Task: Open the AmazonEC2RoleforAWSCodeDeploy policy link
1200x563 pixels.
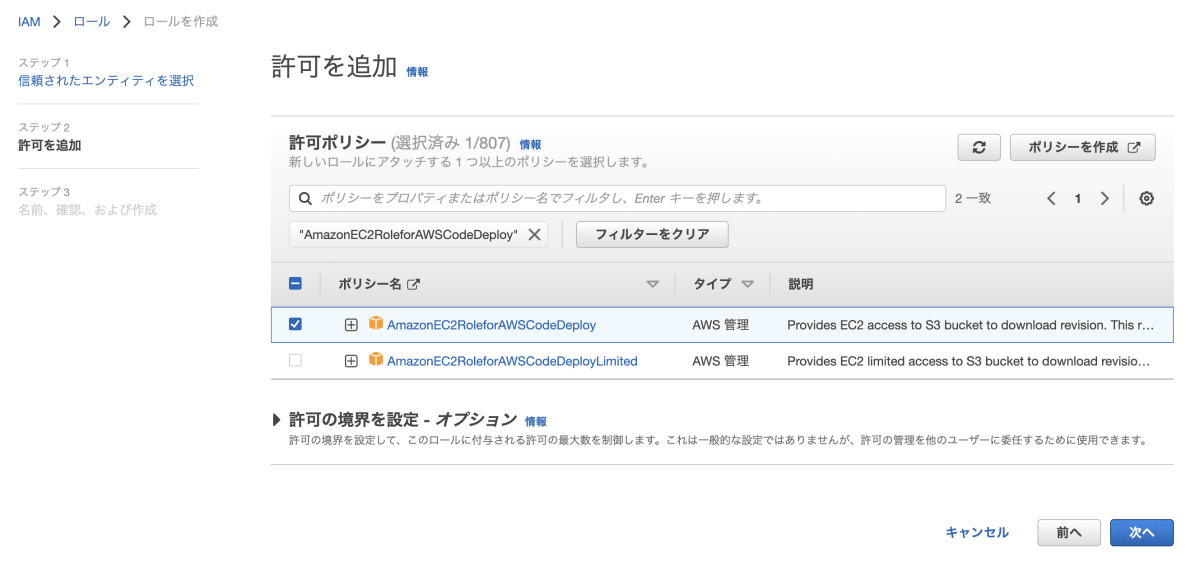Action: tap(491, 324)
